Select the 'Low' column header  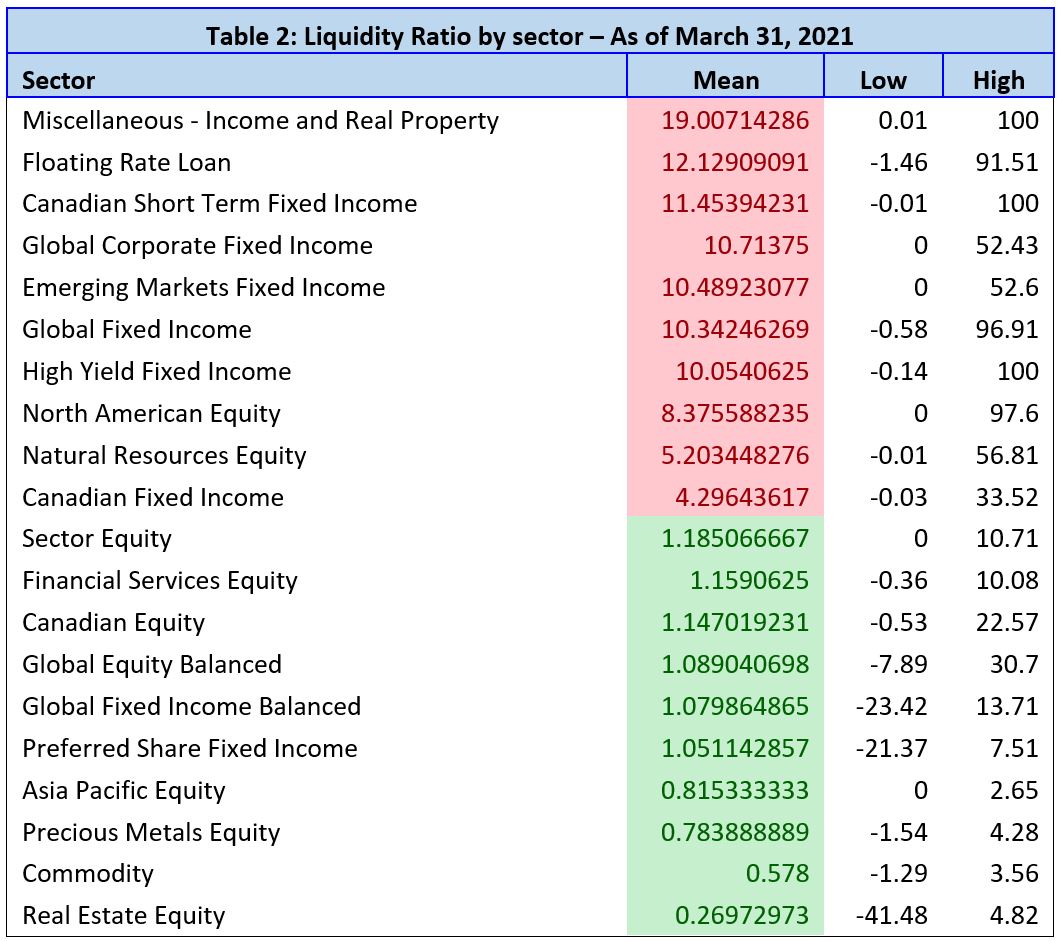coord(883,80)
